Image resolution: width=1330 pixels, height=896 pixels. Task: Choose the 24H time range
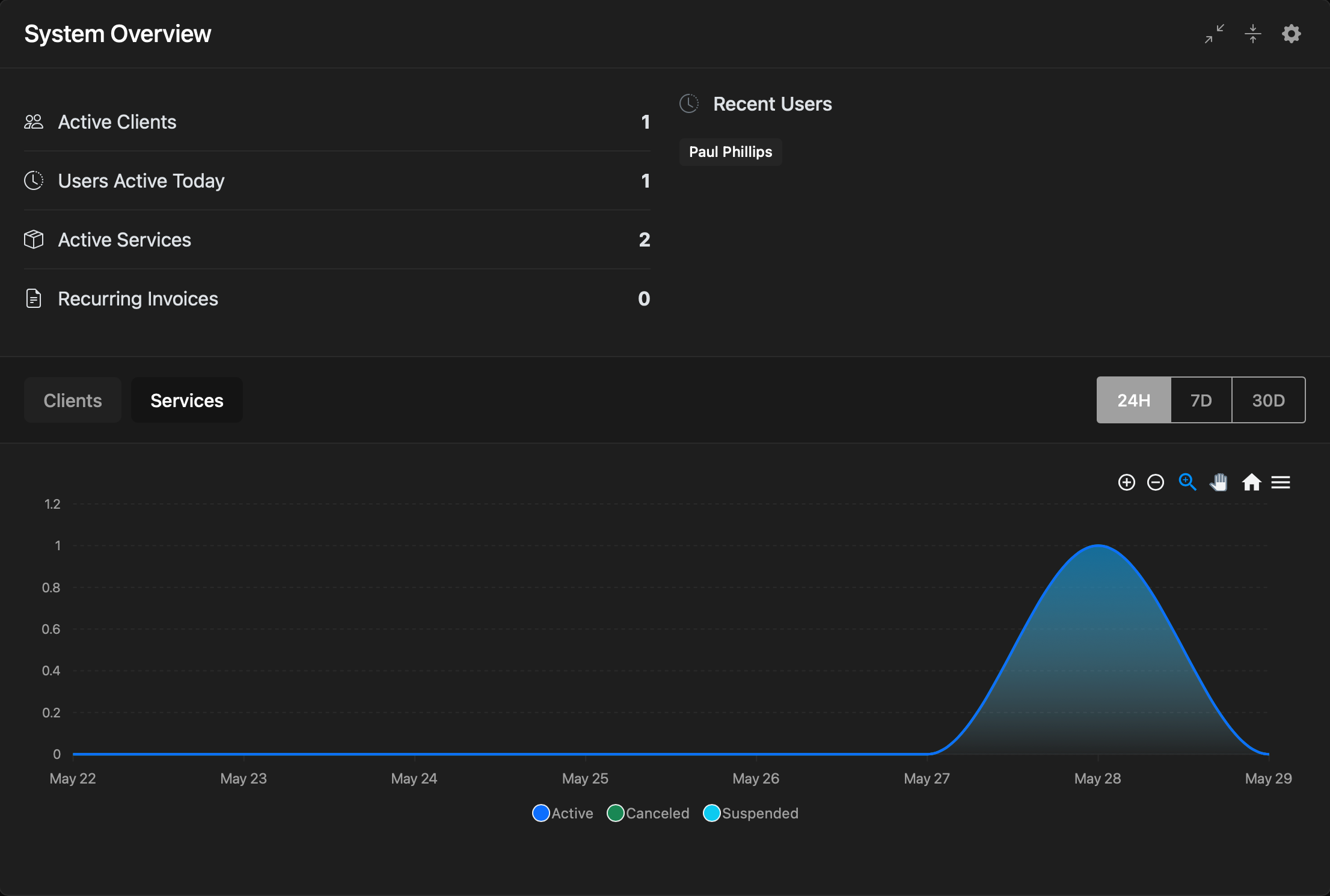click(x=1134, y=400)
